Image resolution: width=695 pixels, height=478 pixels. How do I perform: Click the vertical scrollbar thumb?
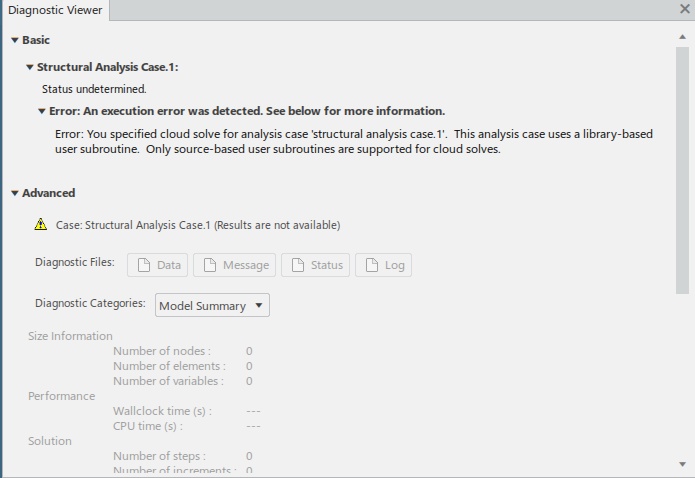(x=683, y=170)
